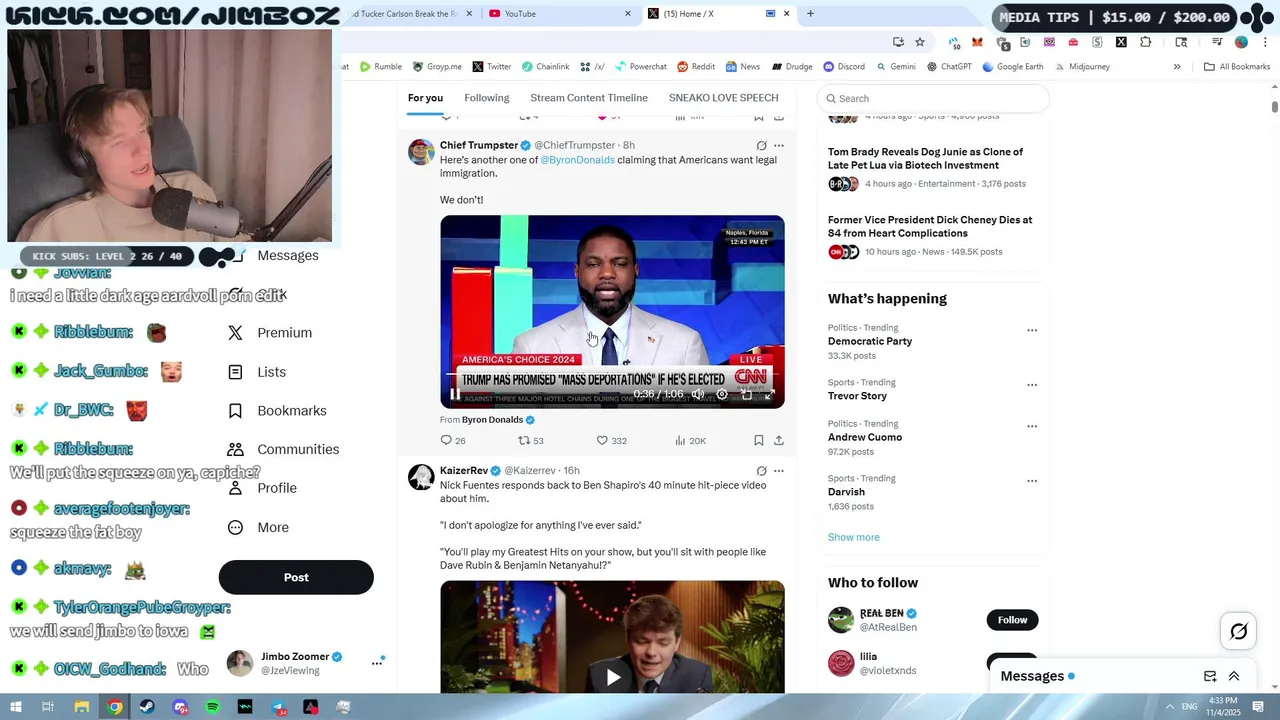
Task: Expand the CNN video to fullscreen
Action: pos(769,394)
